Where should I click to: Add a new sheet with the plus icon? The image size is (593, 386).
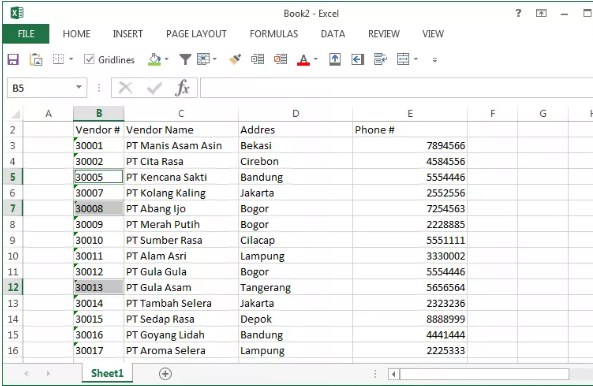point(165,374)
